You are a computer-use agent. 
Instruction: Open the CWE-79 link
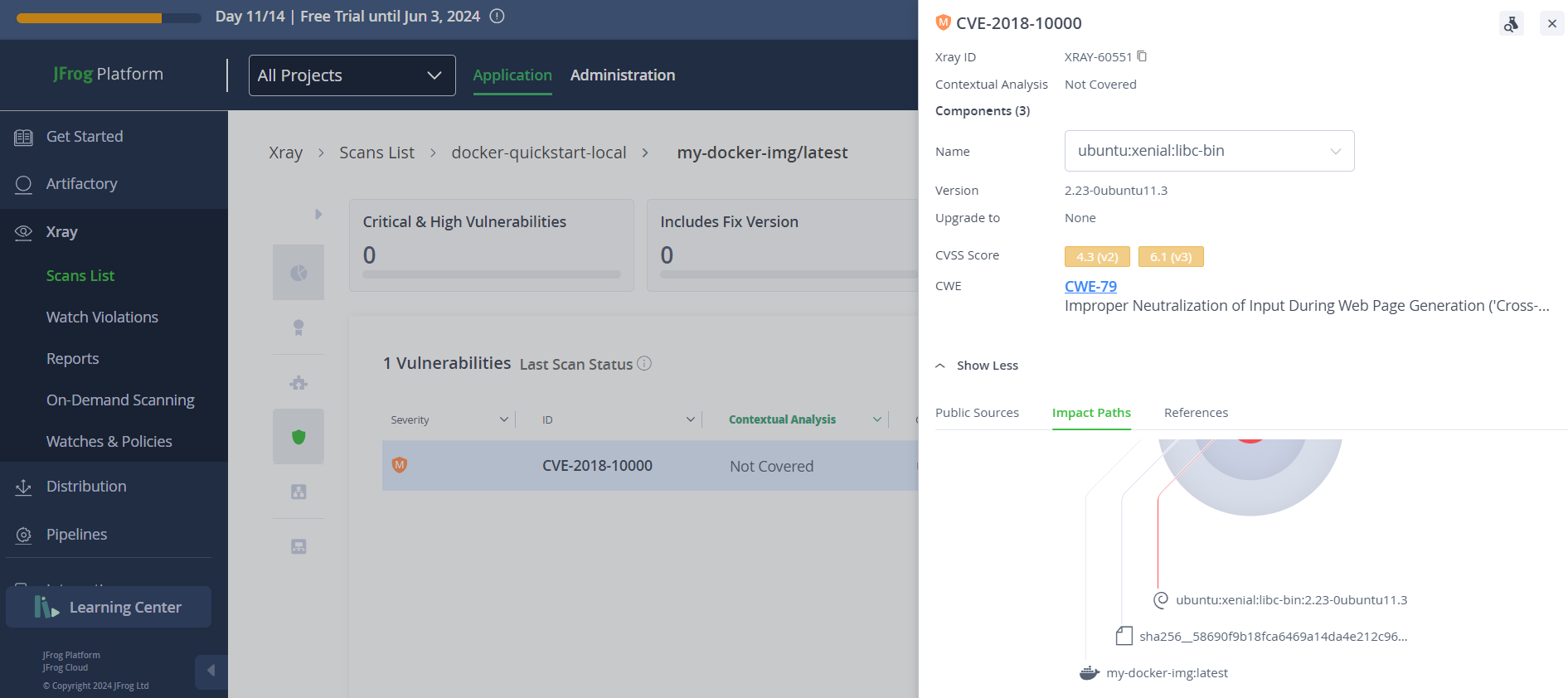[1090, 286]
